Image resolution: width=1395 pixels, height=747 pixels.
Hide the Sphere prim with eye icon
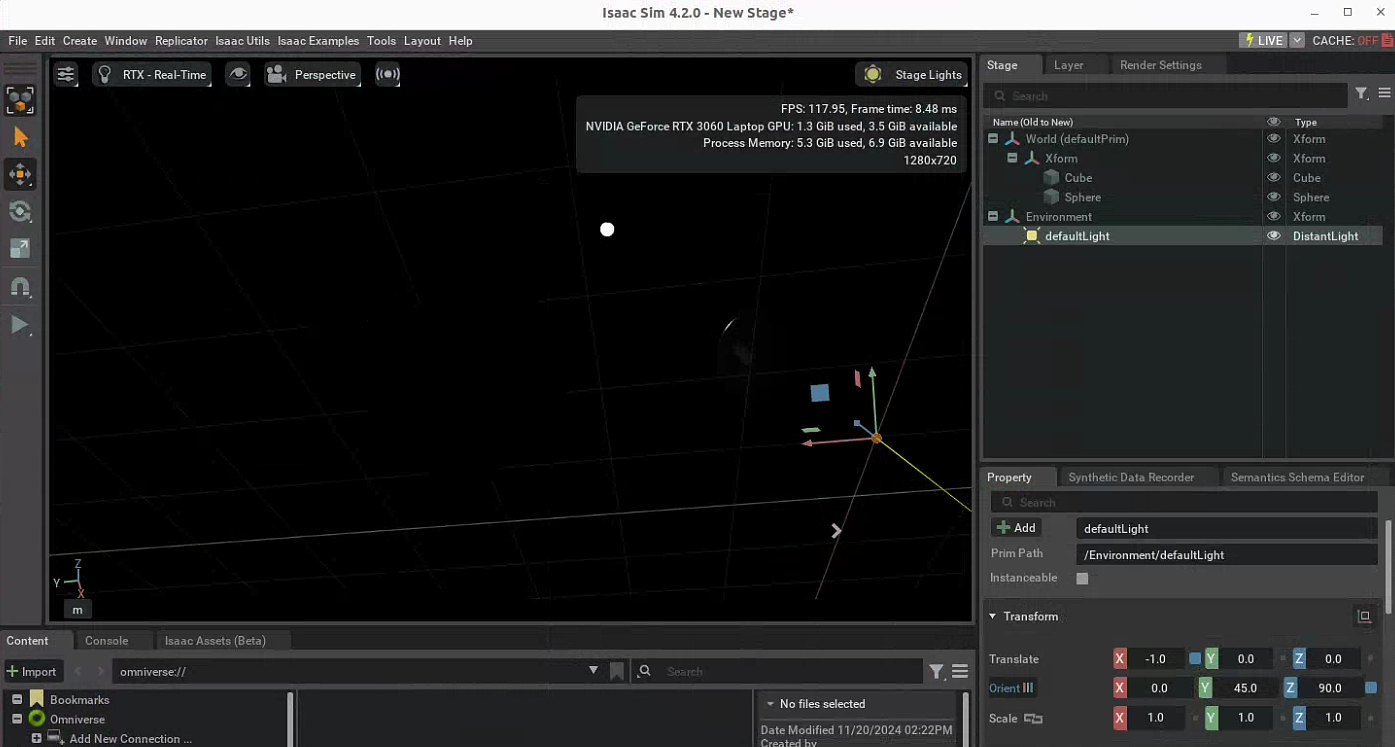(1274, 197)
